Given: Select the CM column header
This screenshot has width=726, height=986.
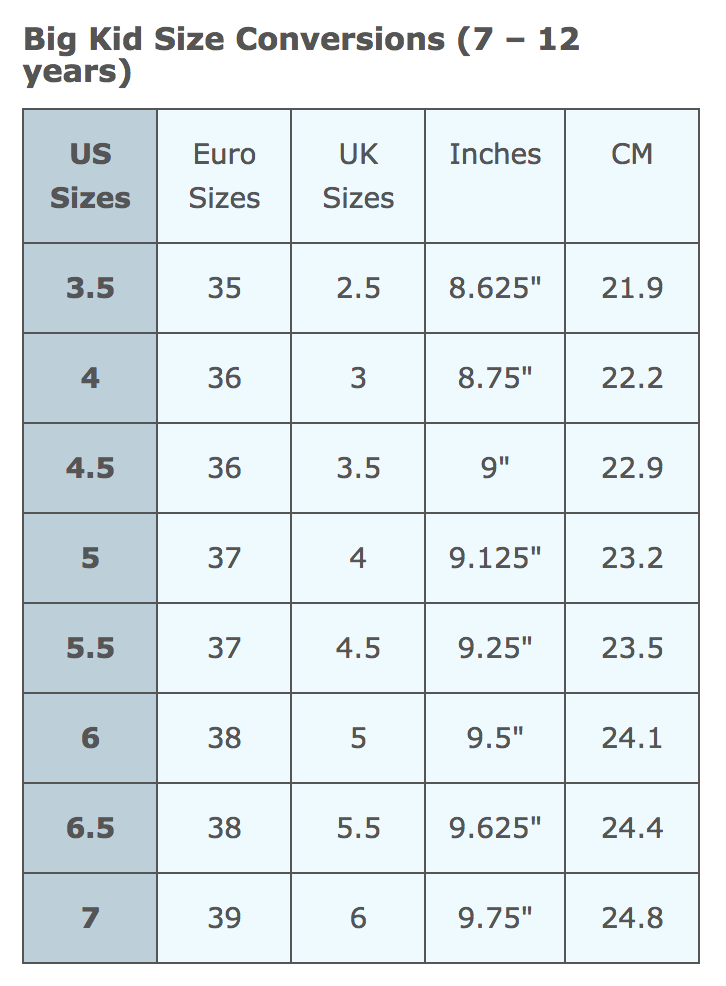Looking at the screenshot, I should (x=632, y=176).
